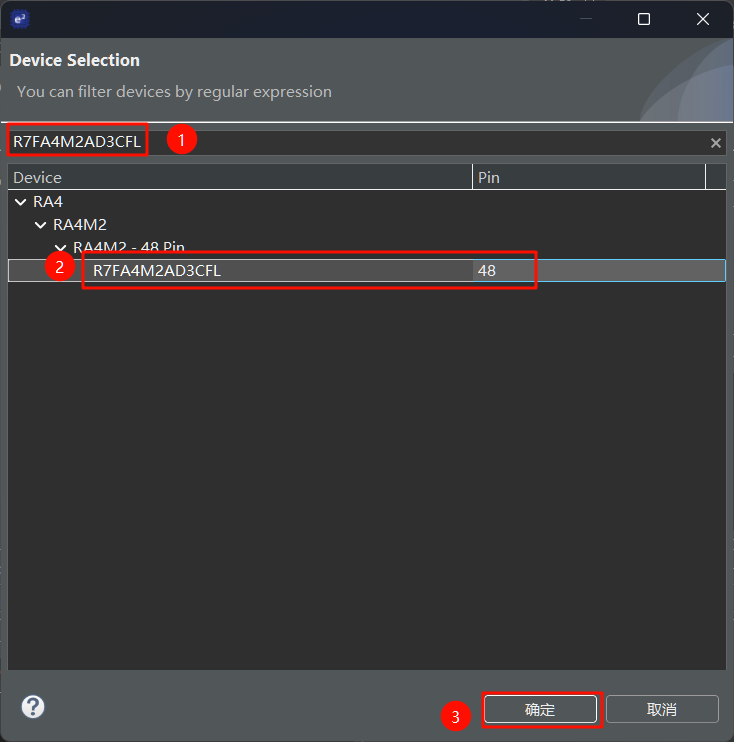
Task: Confirm with the 确定 button
Action: (540, 709)
